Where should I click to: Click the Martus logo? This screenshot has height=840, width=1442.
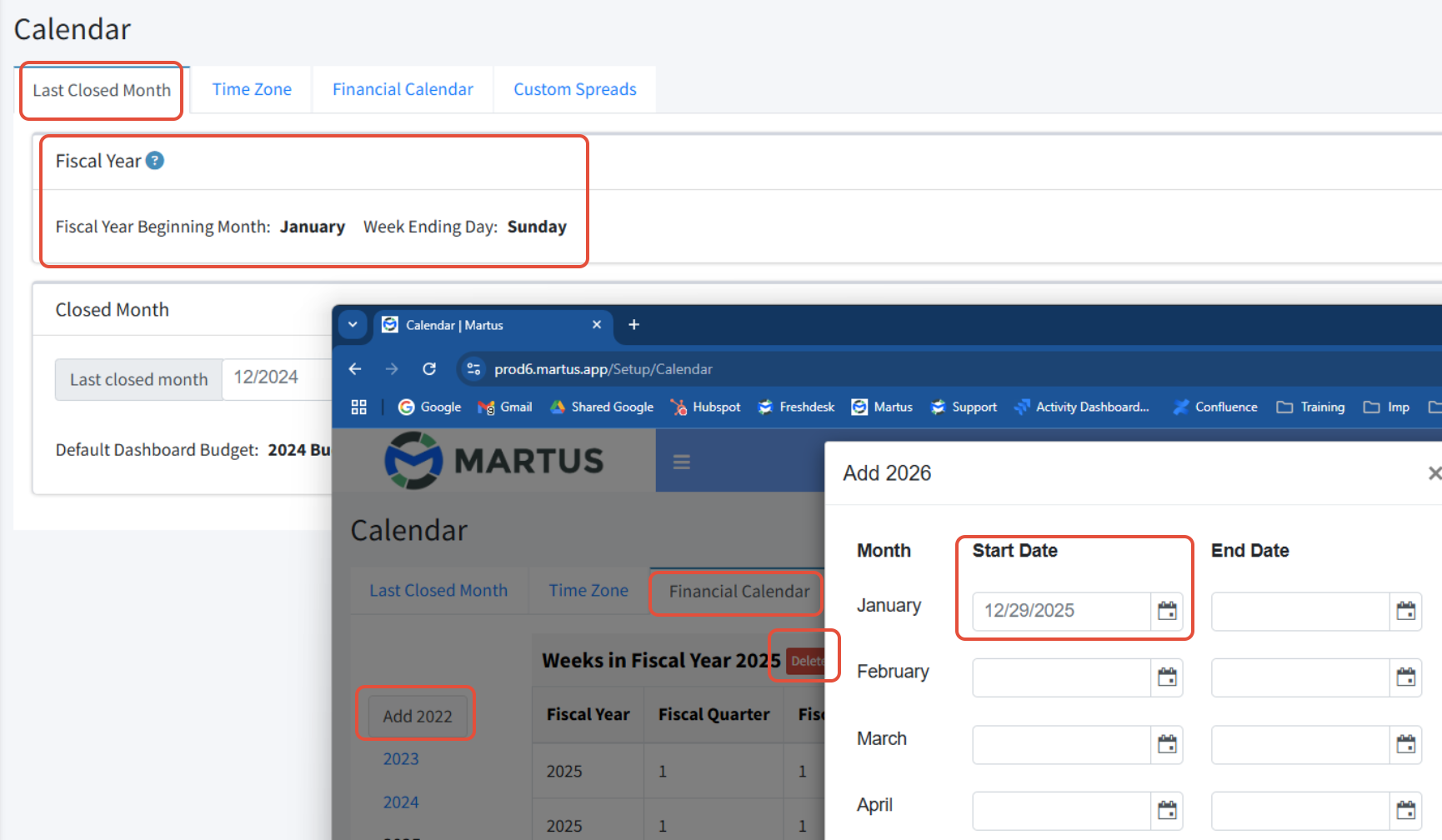[494, 460]
